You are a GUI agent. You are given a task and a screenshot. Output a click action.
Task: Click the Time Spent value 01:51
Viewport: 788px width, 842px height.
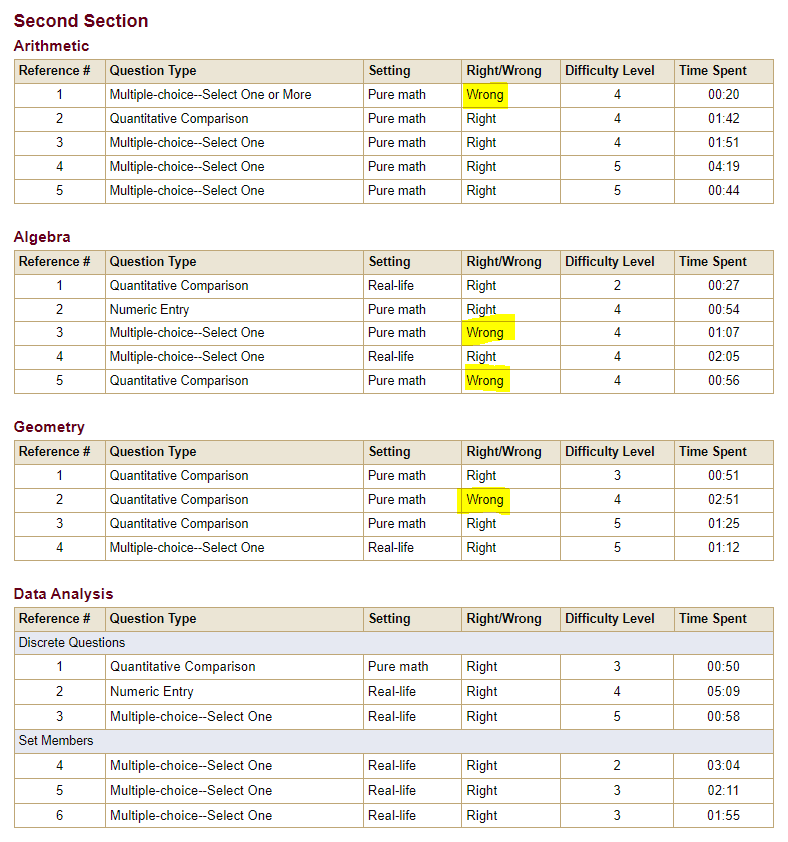coord(724,143)
